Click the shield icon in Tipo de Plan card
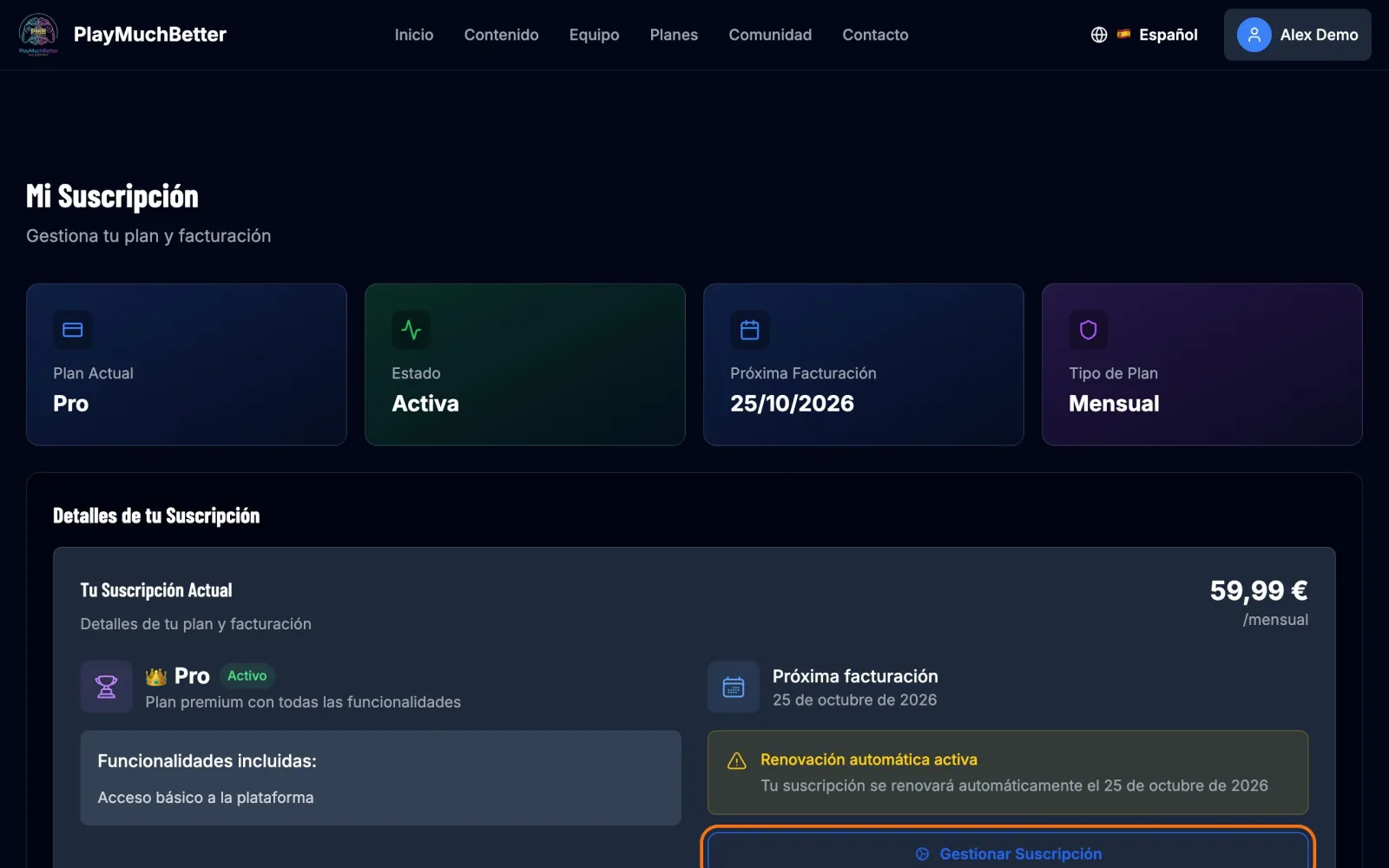Viewport: 1389px width, 868px height. tap(1089, 330)
